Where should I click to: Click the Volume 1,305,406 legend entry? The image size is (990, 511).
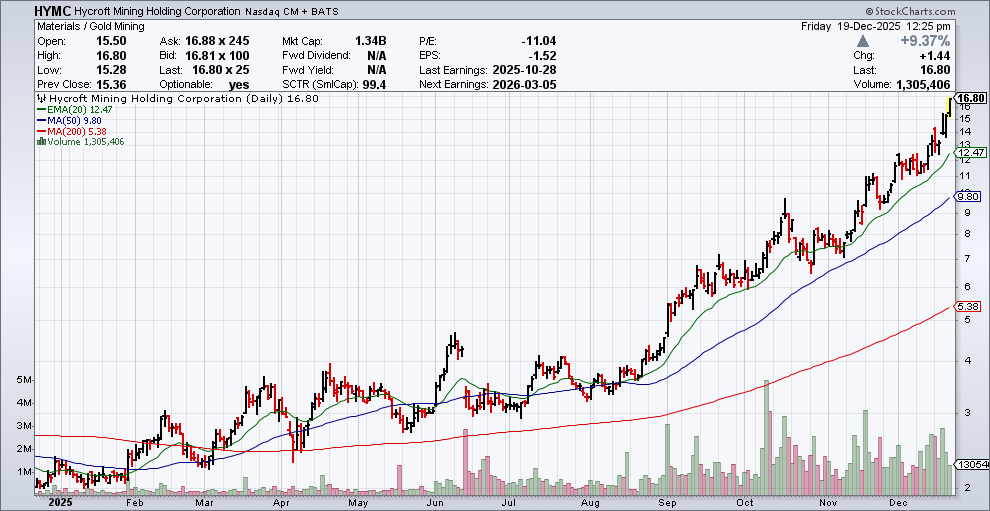86,141
